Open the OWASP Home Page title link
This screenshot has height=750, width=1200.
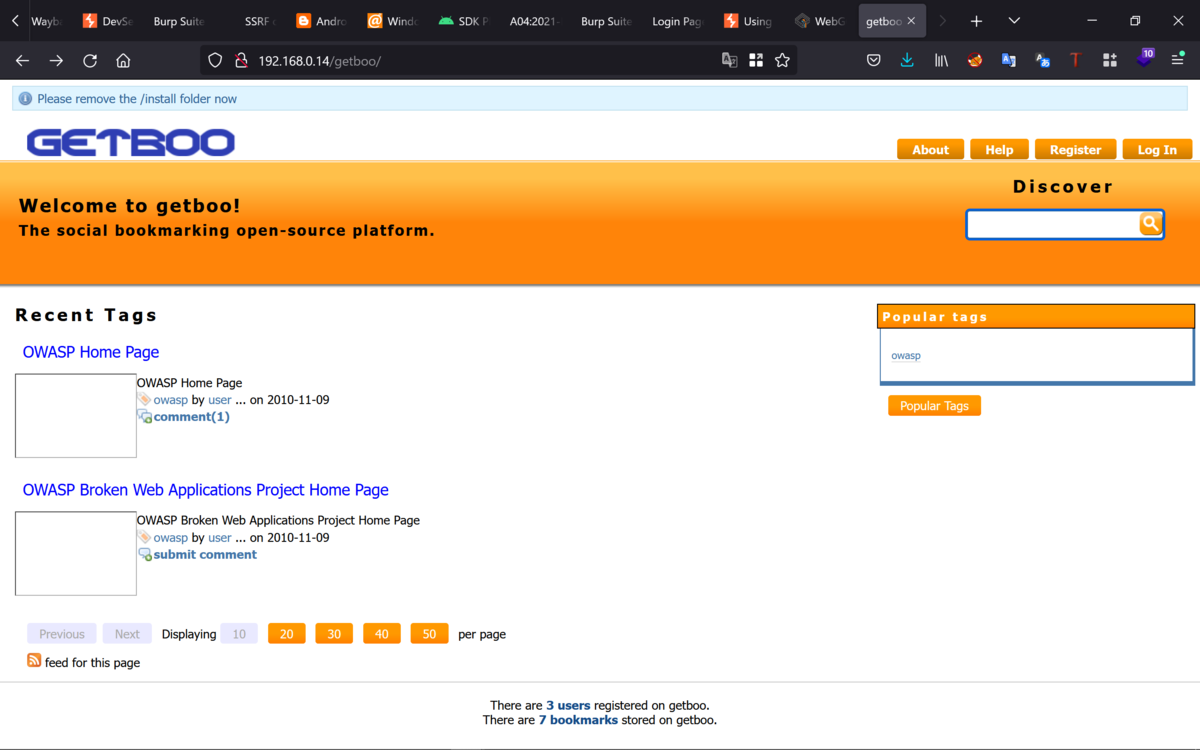(x=91, y=352)
